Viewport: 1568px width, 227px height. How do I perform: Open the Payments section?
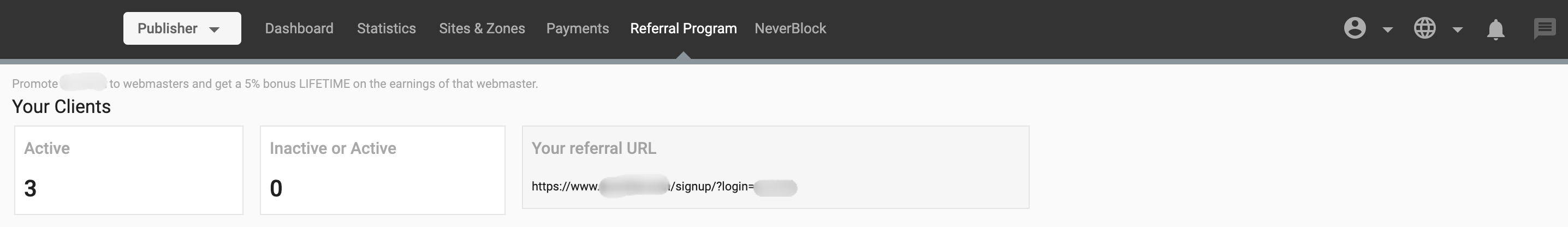(x=578, y=28)
